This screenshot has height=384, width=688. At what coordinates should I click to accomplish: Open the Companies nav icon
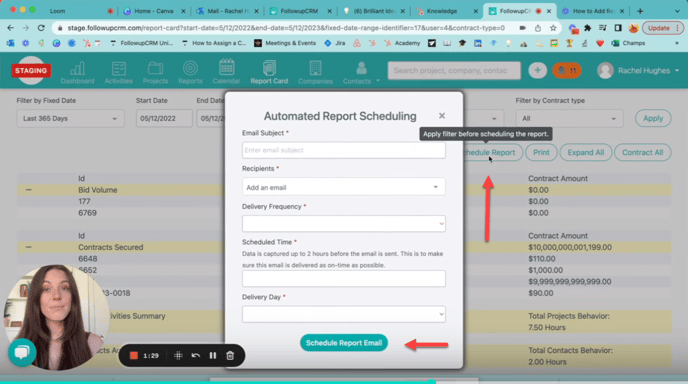tap(315, 72)
